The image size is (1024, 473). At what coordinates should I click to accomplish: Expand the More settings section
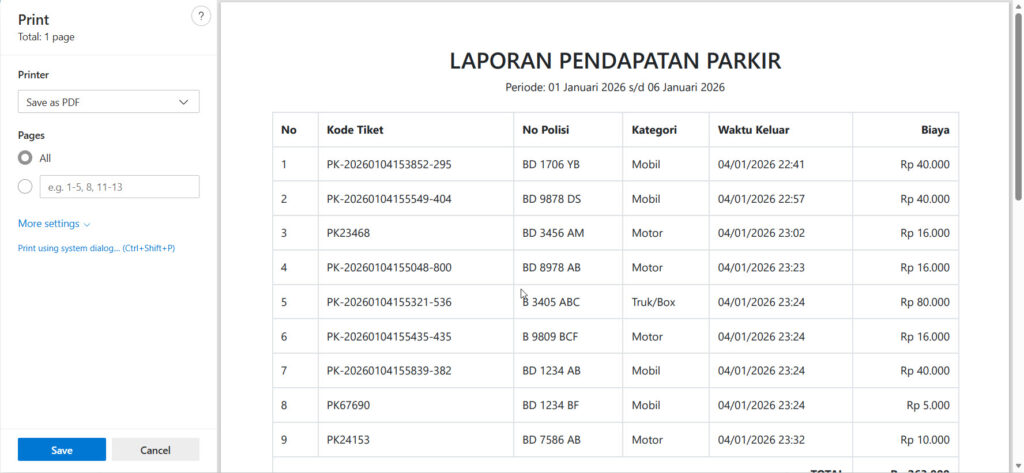[x=54, y=224]
